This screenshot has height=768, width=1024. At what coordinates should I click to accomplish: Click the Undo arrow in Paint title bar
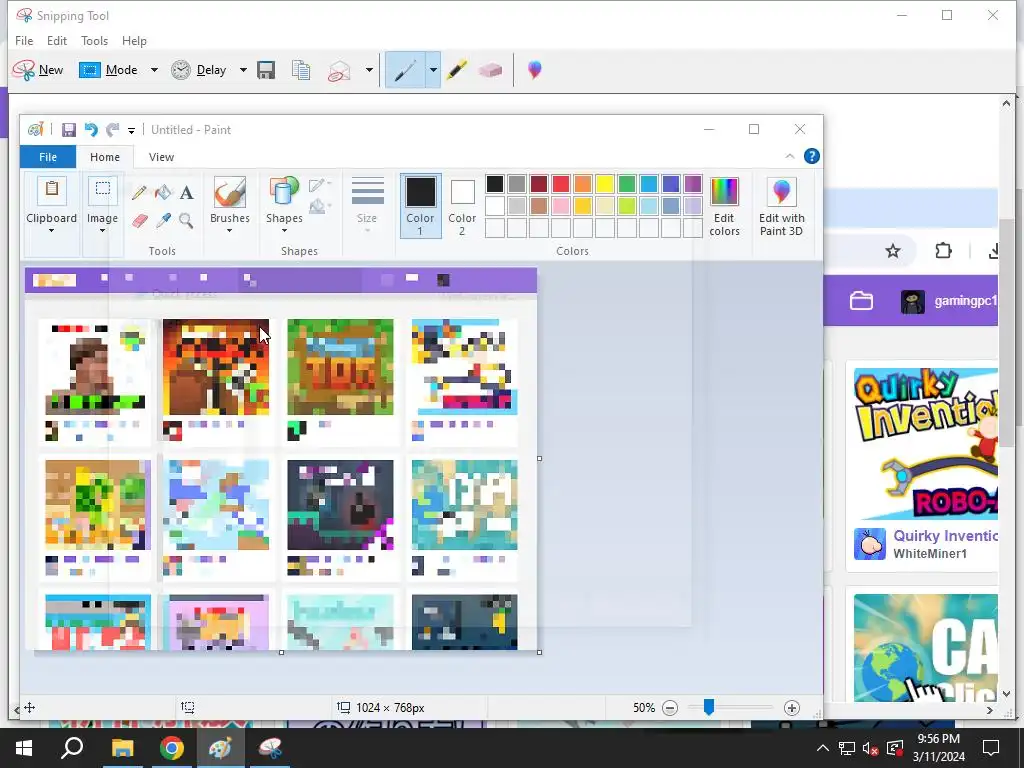(x=91, y=129)
